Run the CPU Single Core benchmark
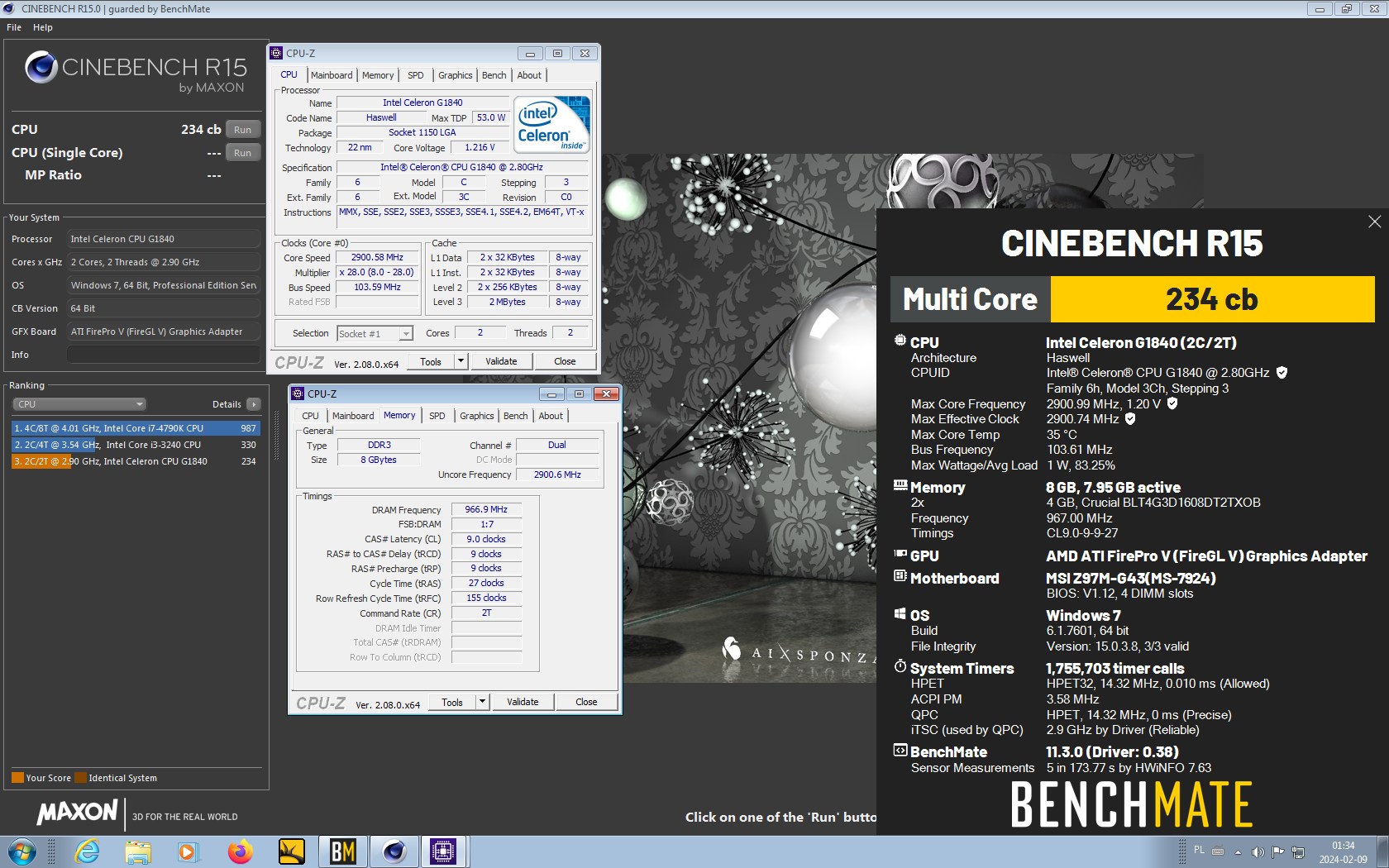Image resolution: width=1389 pixels, height=868 pixels. coord(242,153)
